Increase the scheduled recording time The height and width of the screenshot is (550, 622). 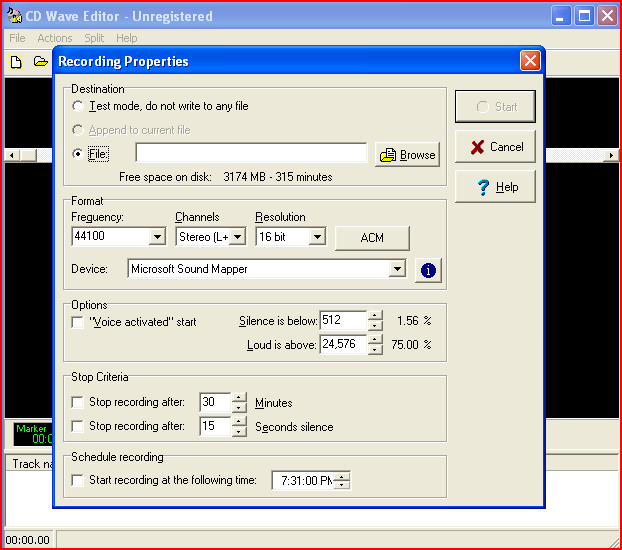(x=342, y=476)
